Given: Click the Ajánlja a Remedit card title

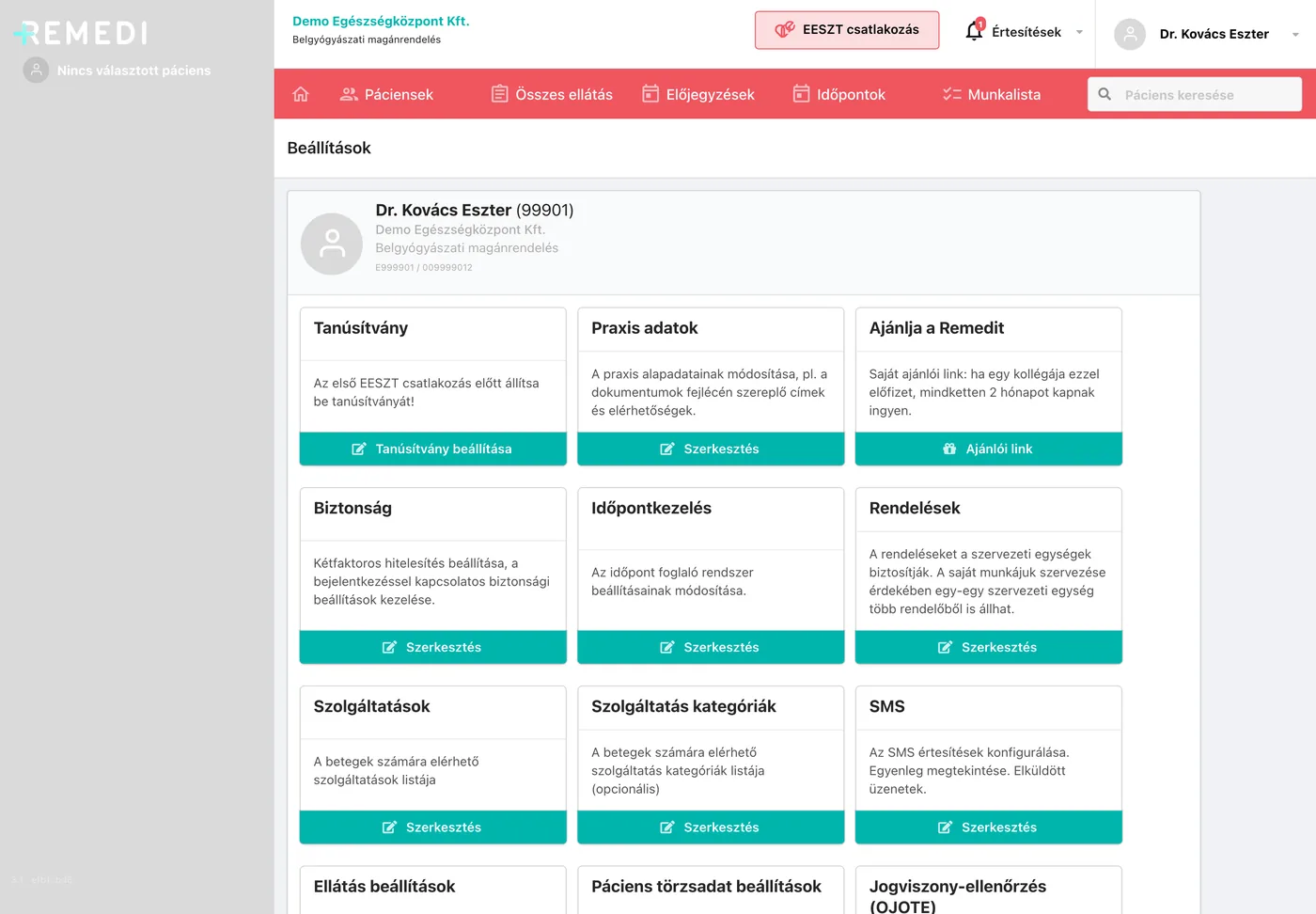Looking at the screenshot, I should 936,328.
